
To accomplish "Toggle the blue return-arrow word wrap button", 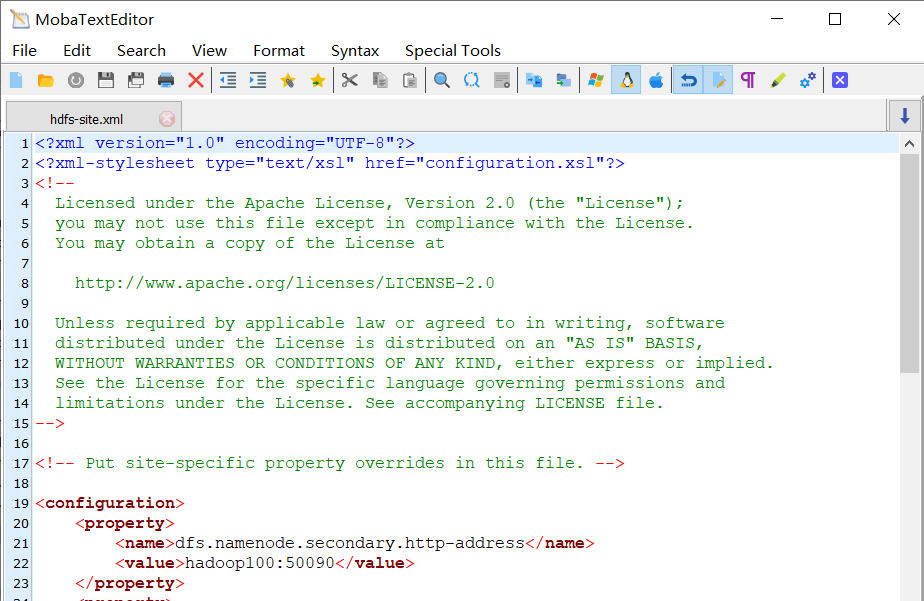I will [x=688, y=80].
